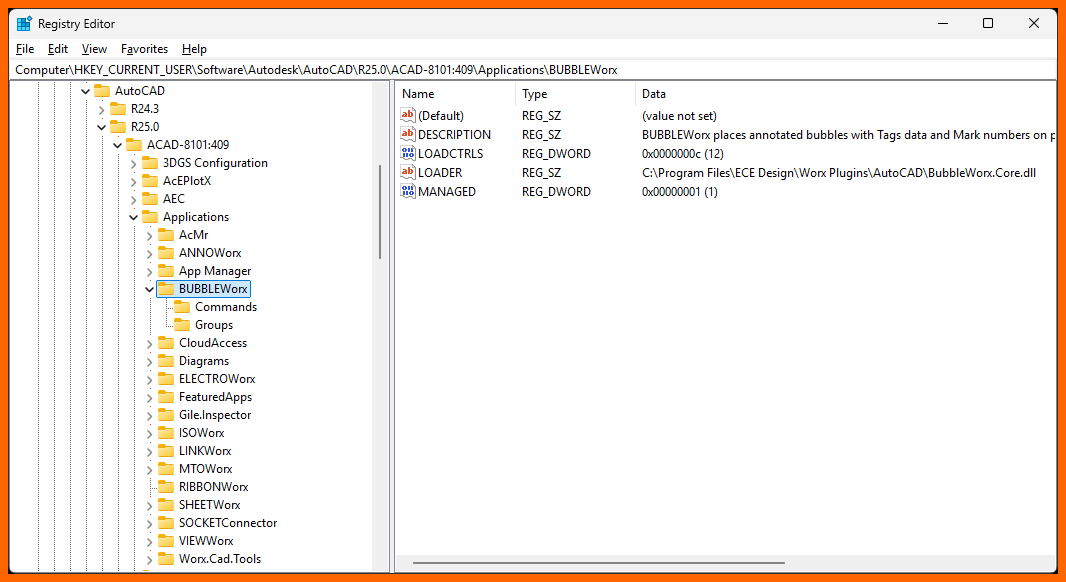Click the MANAGED DWORD value icon
The height and width of the screenshot is (582, 1066).
coord(408,192)
